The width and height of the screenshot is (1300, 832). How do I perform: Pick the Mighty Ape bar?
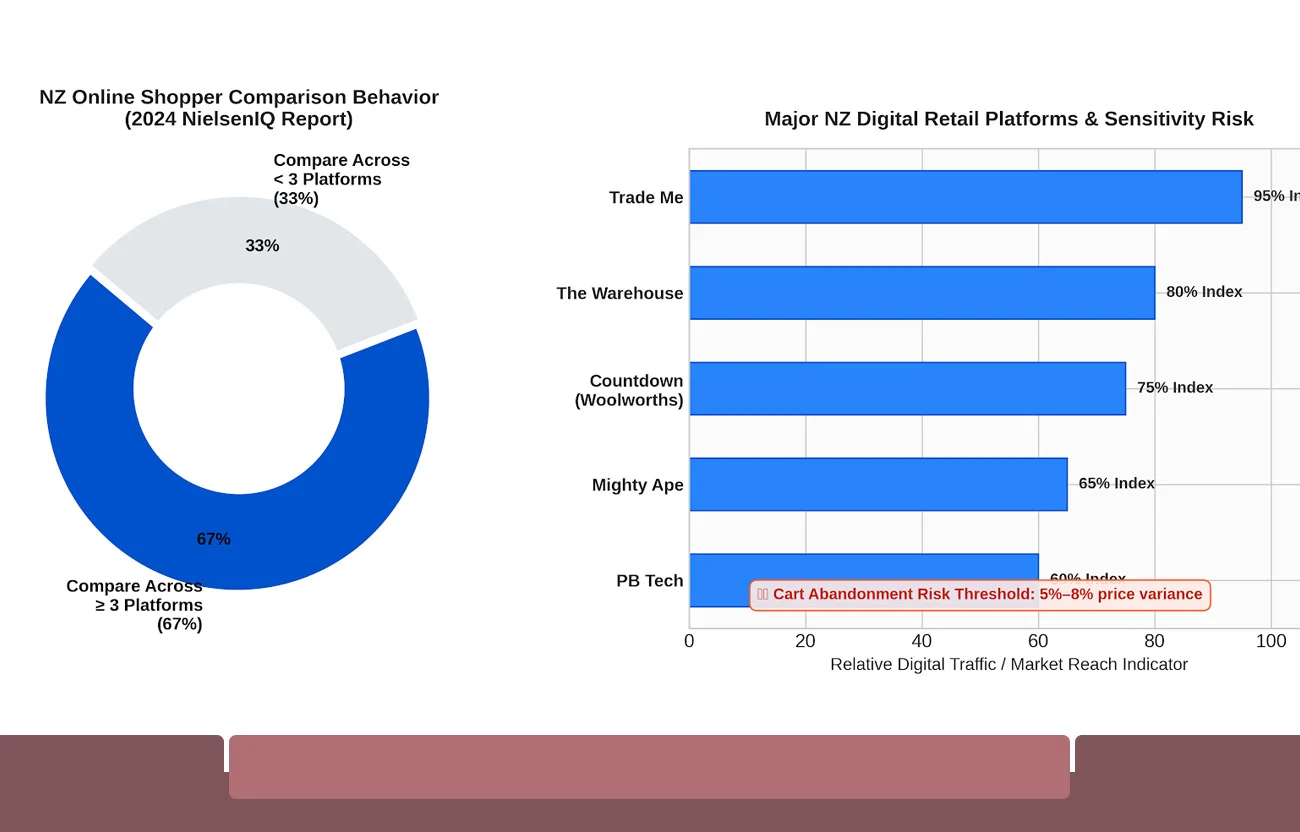pyautogui.click(x=879, y=484)
